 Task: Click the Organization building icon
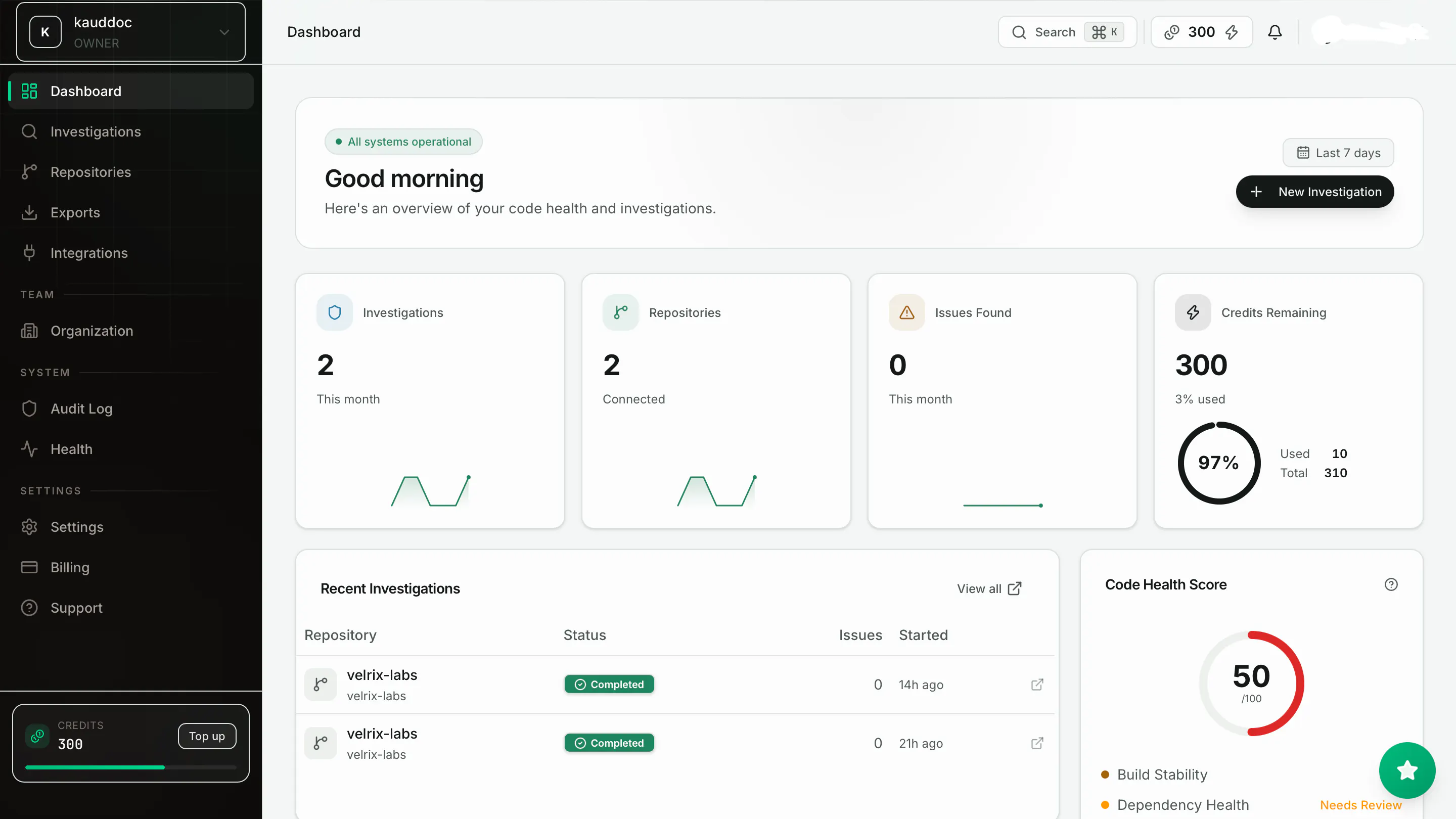(29, 331)
